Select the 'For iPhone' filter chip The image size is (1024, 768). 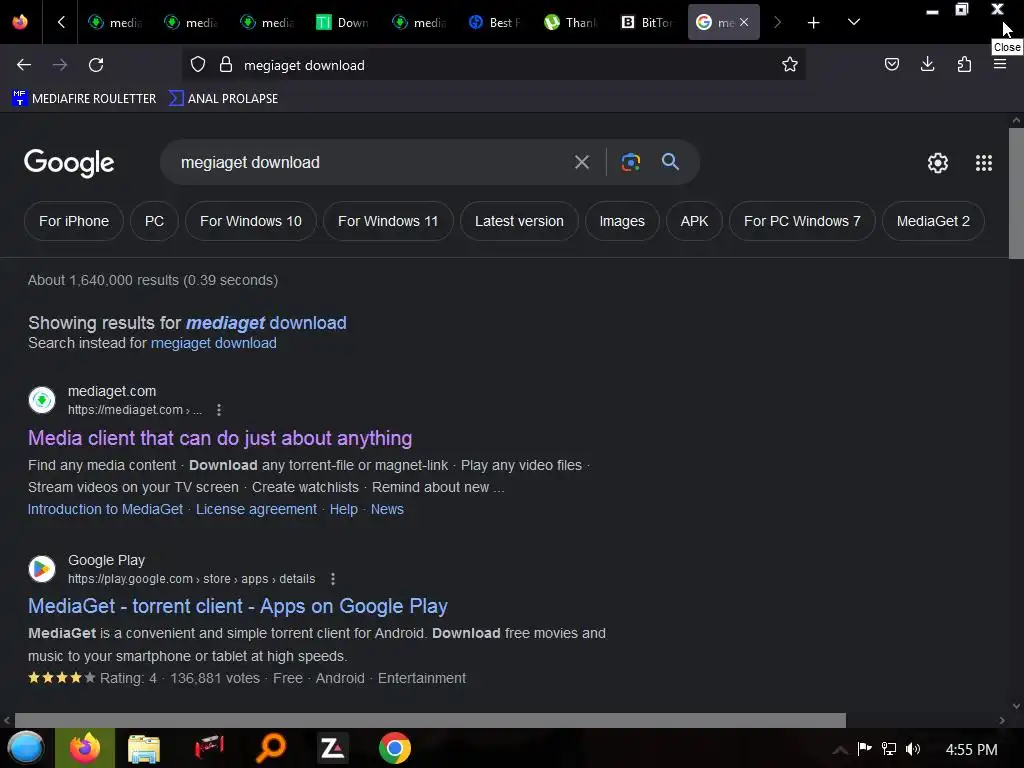pyautogui.click(x=74, y=221)
